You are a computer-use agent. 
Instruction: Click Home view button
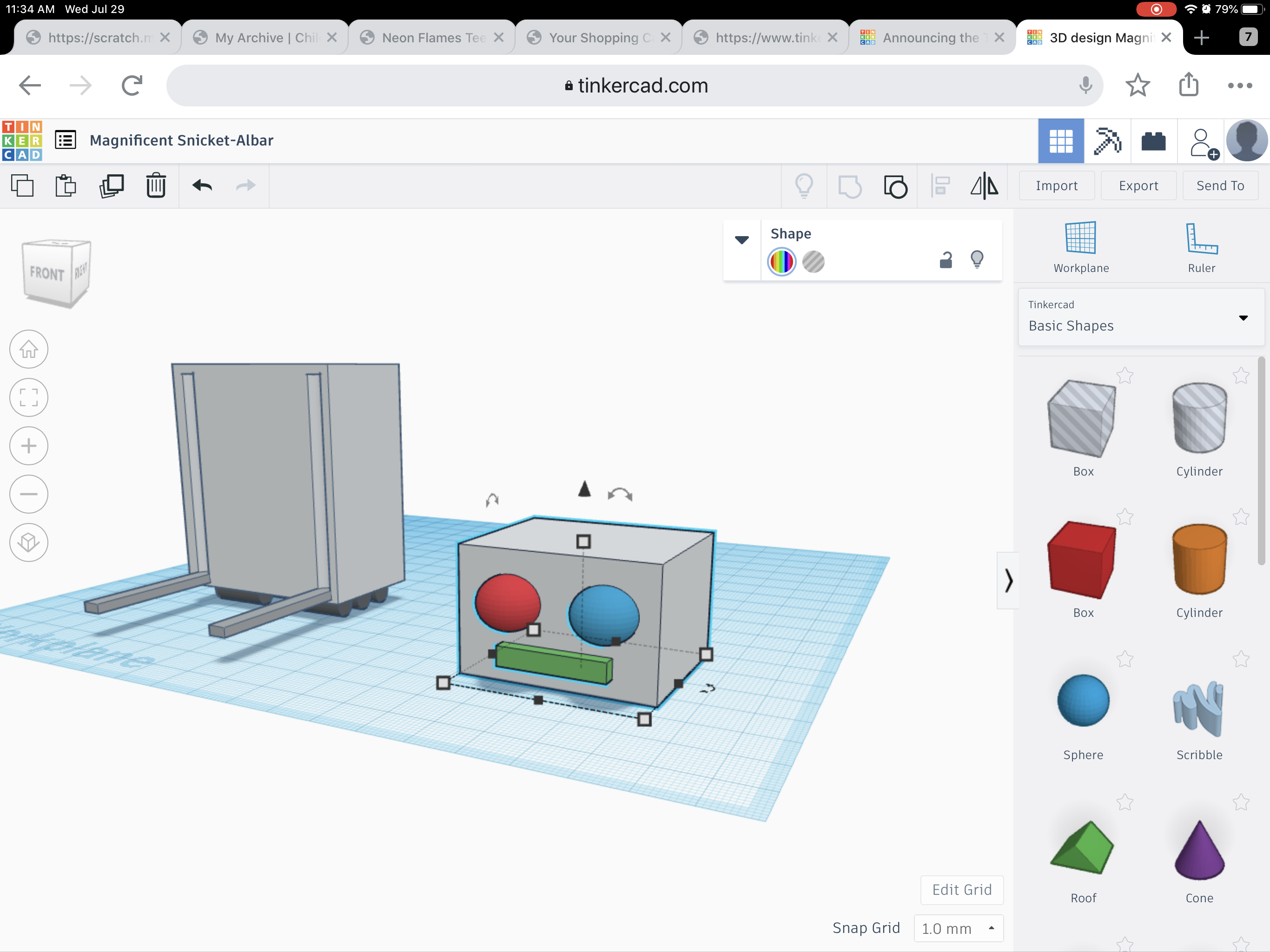coord(29,349)
